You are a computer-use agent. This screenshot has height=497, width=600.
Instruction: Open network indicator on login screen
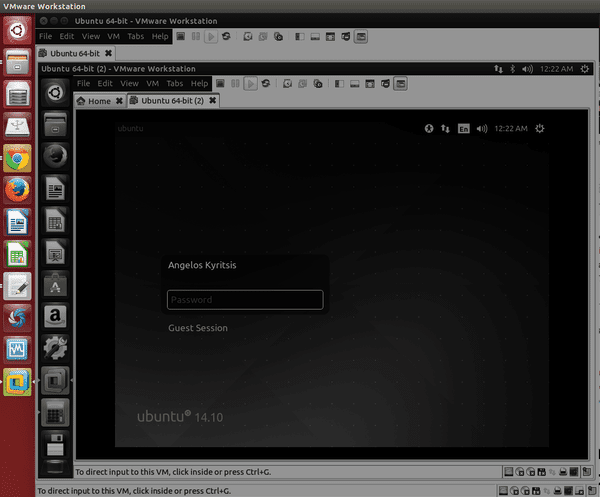tap(445, 129)
